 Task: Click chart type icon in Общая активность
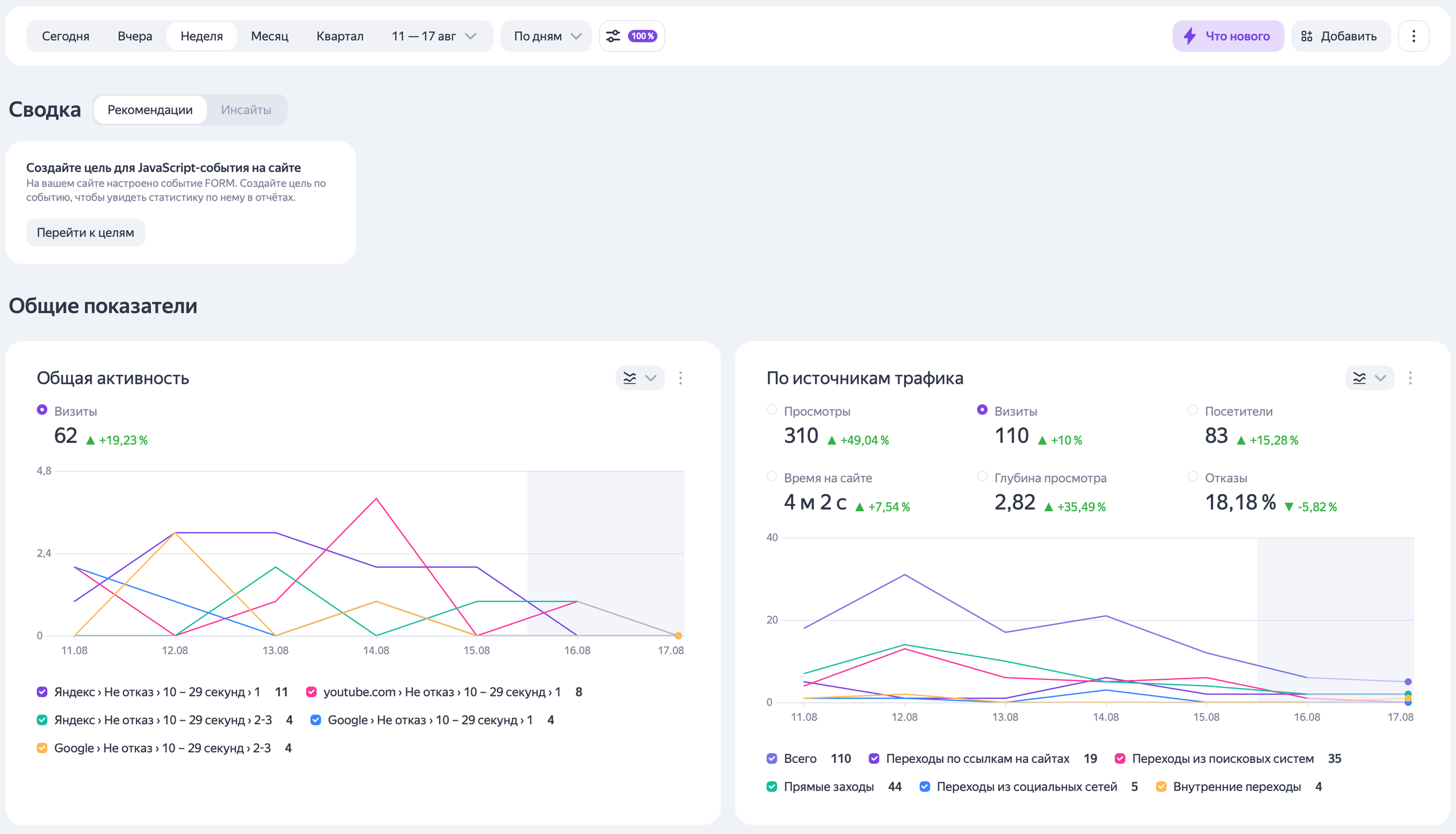pos(630,378)
